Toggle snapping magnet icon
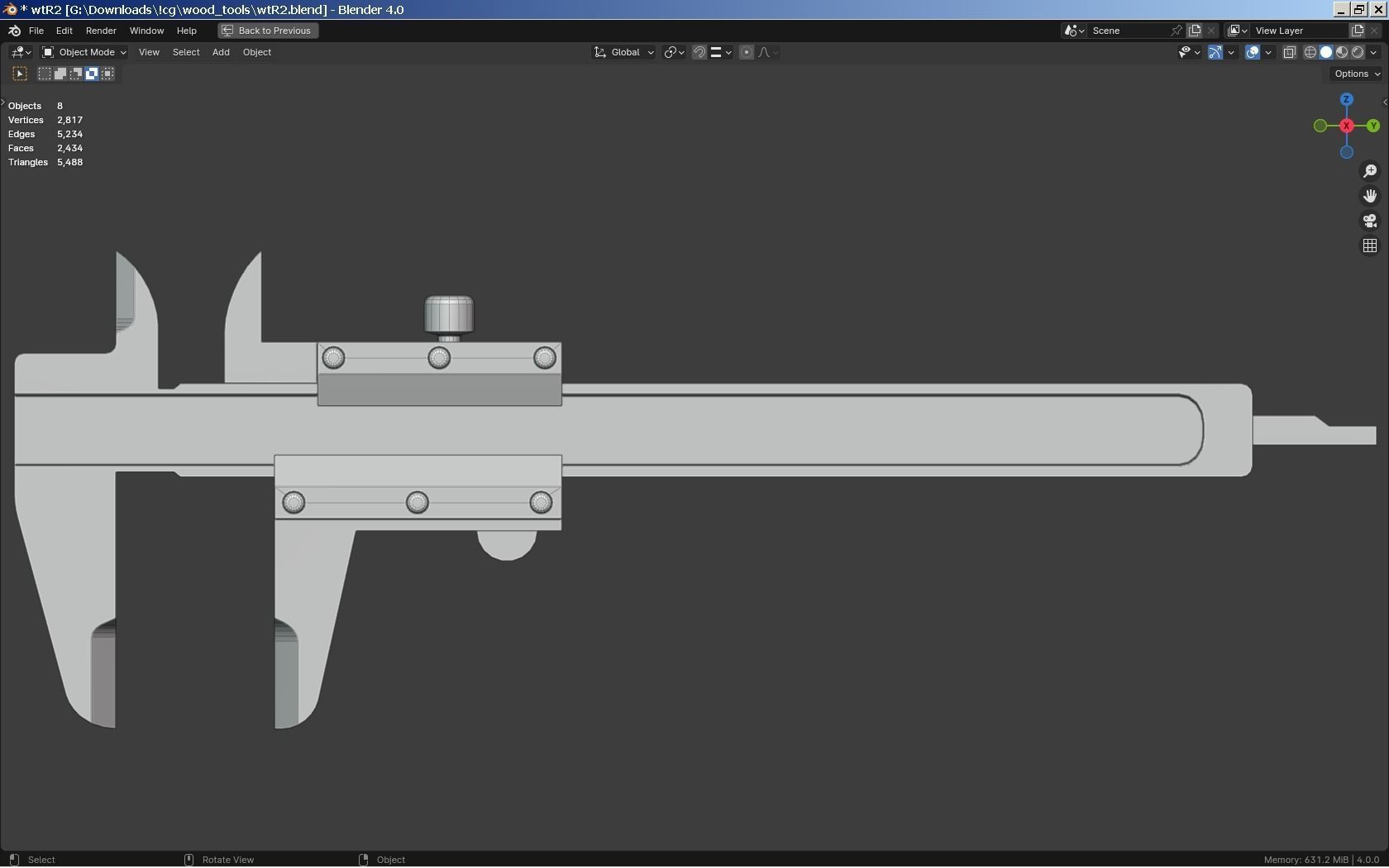Viewport: 1389px width, 868px height. (x=699, y=52)
